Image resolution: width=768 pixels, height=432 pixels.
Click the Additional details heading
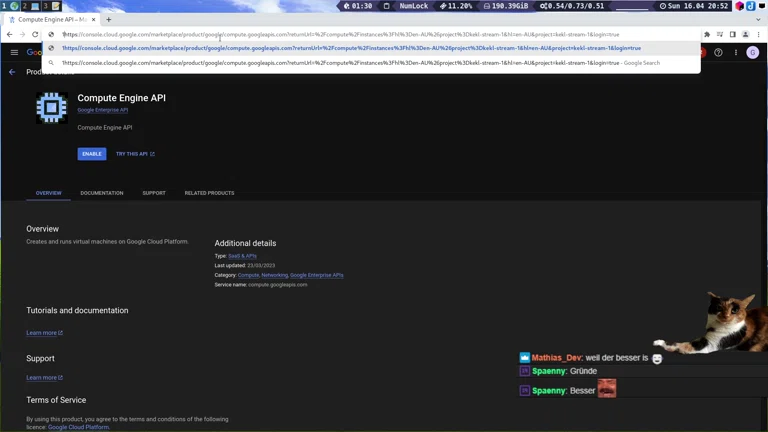(x=245, y=243)
